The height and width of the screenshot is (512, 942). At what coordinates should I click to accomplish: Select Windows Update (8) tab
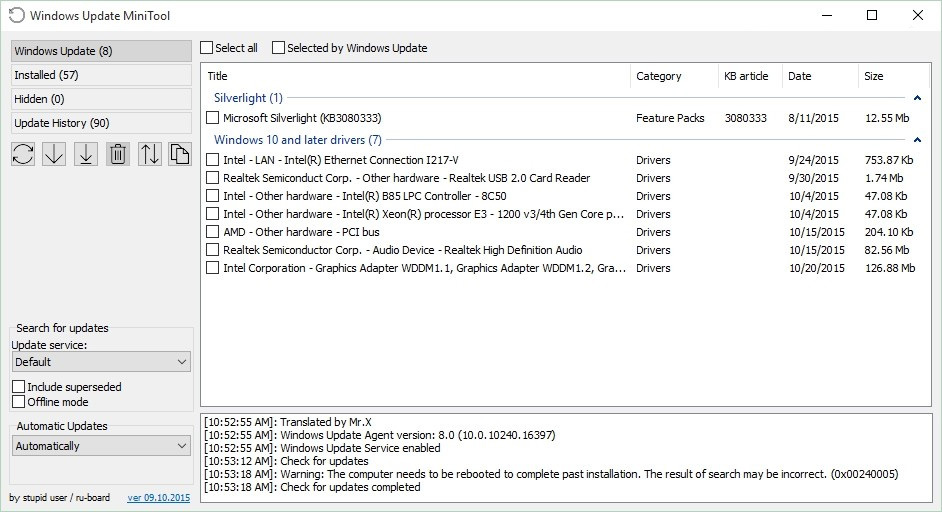(x=101, y=51)
